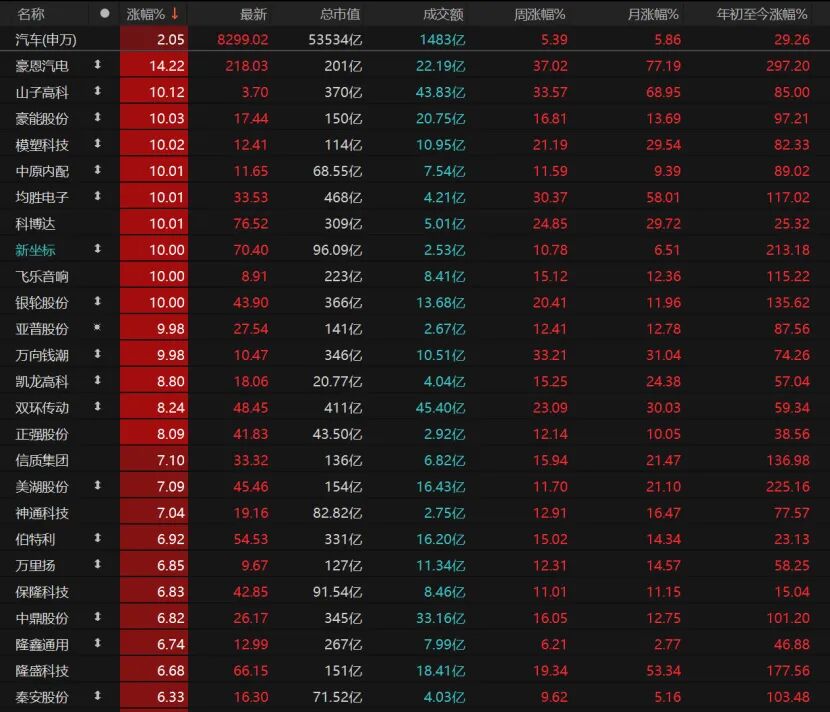Screen dimensions: 830x712
Task: Click the marker icon next to 秦安股份
Action: pos(98,695)
